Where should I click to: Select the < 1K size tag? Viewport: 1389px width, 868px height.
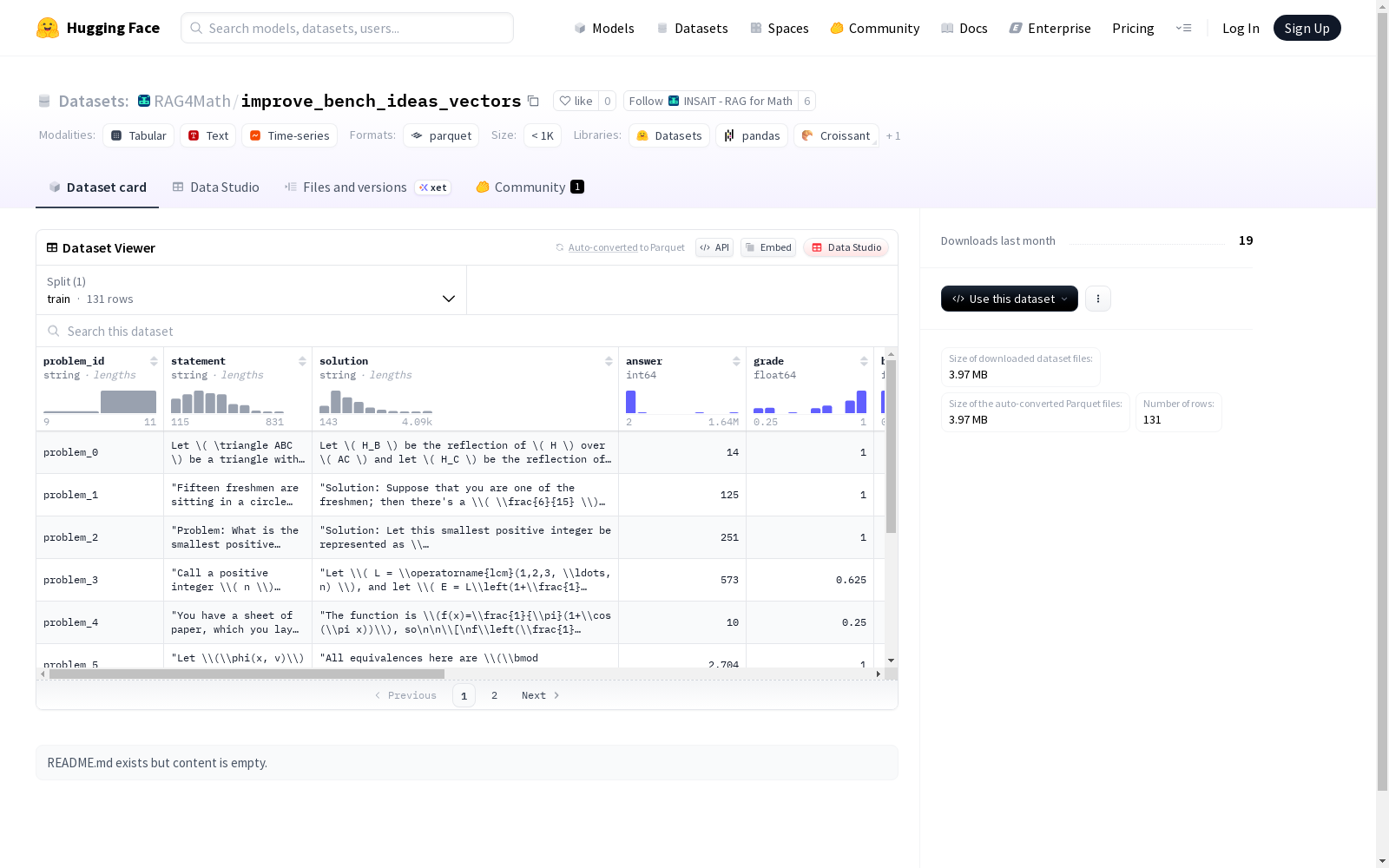click(543, 135)
